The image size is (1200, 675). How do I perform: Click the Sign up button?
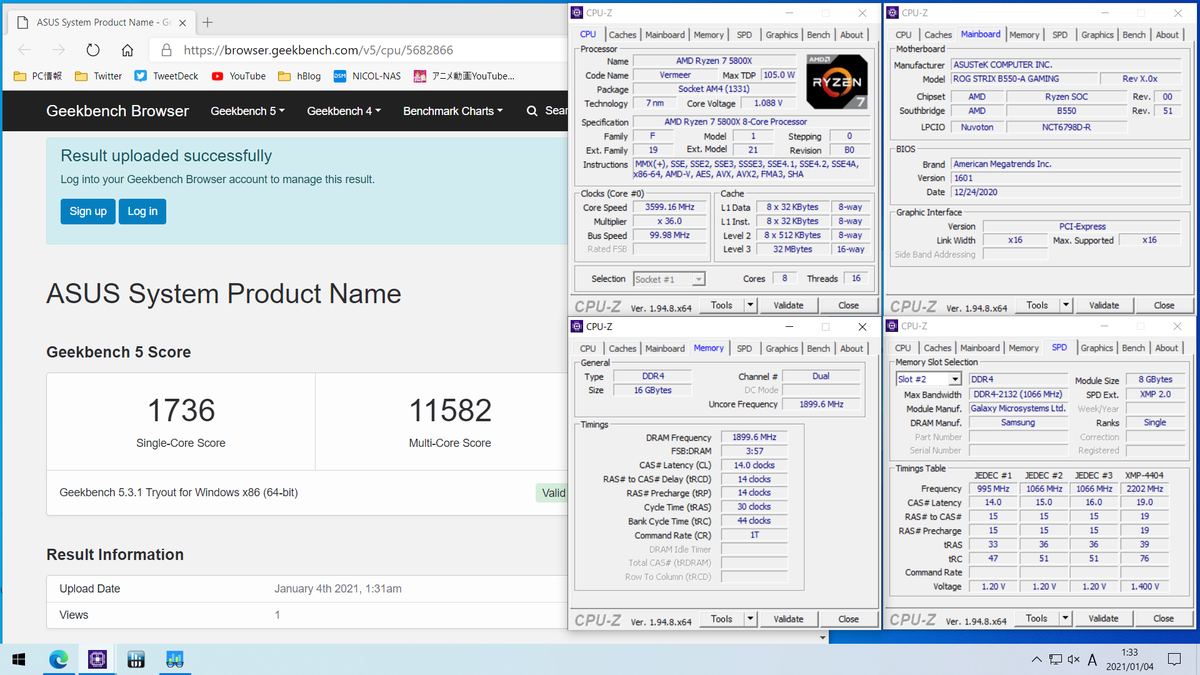[88, 211]
